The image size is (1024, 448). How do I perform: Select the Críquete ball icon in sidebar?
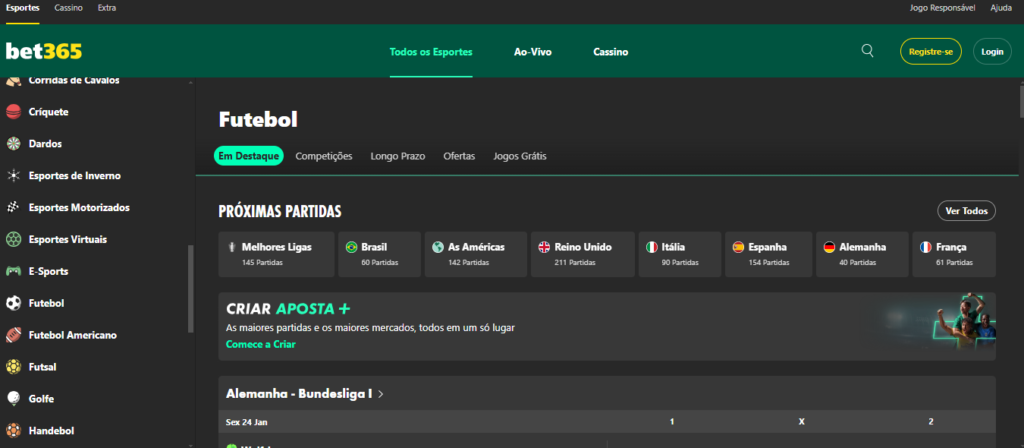point(14,112)
